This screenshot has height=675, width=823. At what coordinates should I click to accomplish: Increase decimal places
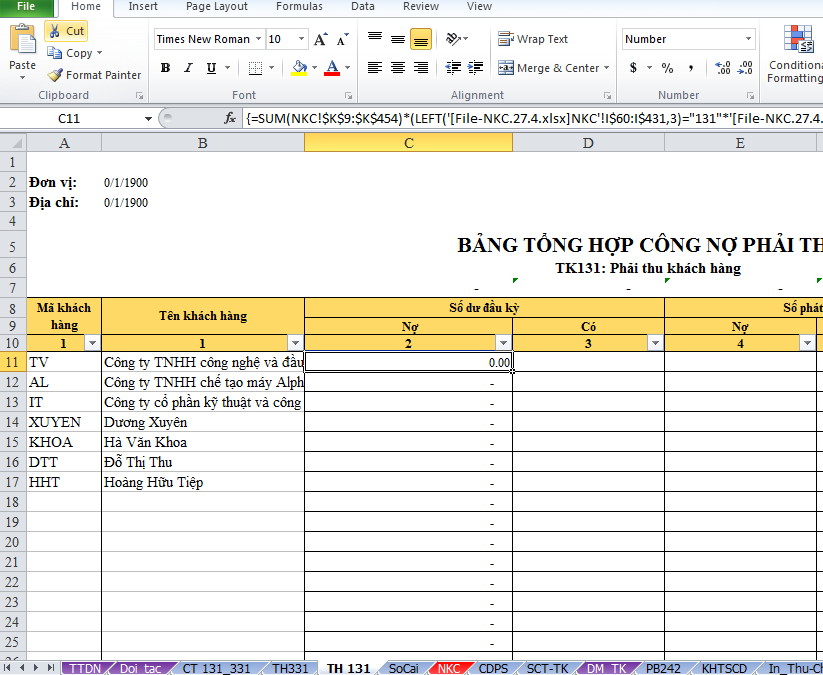tap(723, 68)
